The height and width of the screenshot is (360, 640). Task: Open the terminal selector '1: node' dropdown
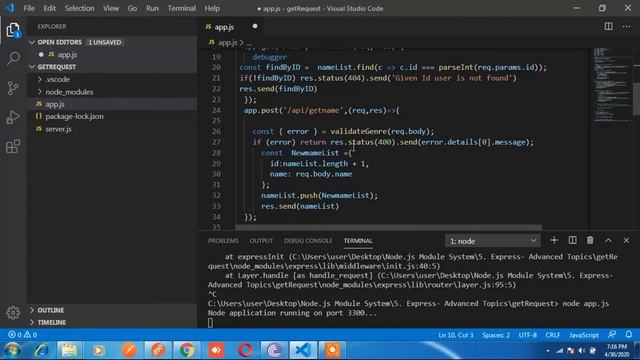[x=493, y=241]
